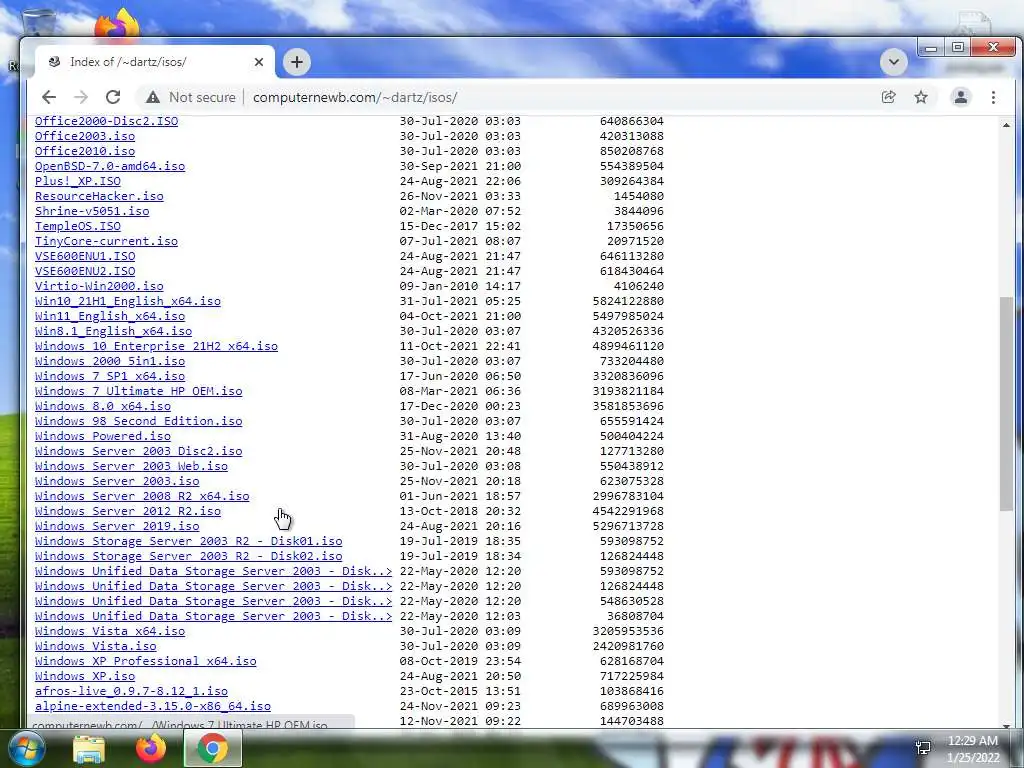The height and width of the screenshot is (768, 1024).
Task: Click the scrollbar down arrow
Action: [x=1006, y=725]
